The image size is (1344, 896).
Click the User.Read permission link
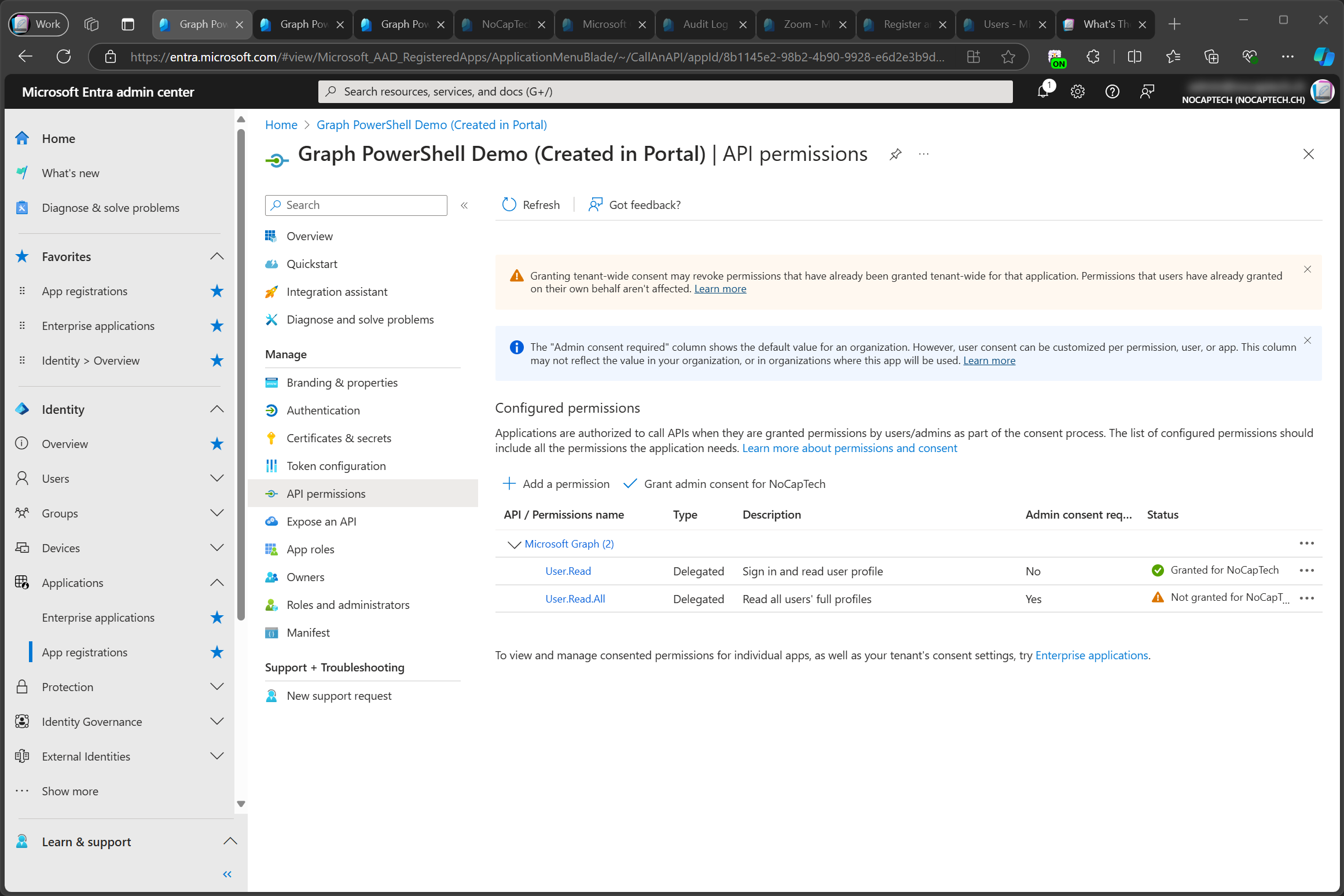click(567, 570)
